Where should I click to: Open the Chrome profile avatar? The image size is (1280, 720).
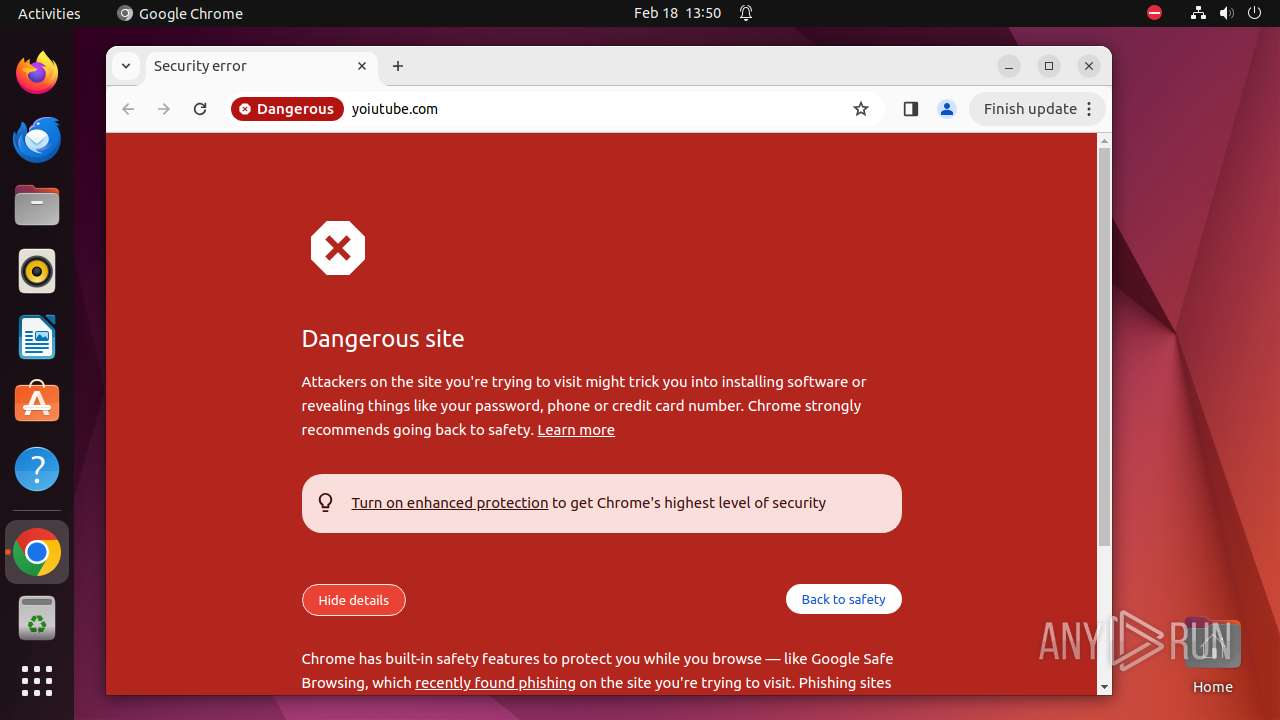click(x=947, y=109)
